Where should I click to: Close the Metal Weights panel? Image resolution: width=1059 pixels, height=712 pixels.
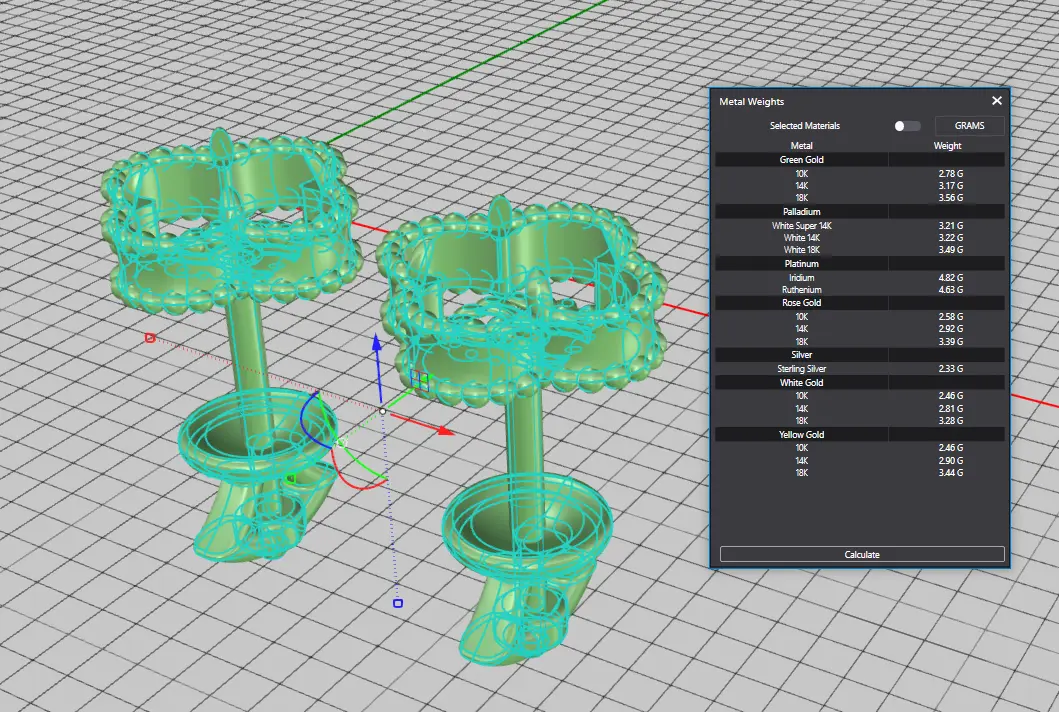click(x=996, y=101)
